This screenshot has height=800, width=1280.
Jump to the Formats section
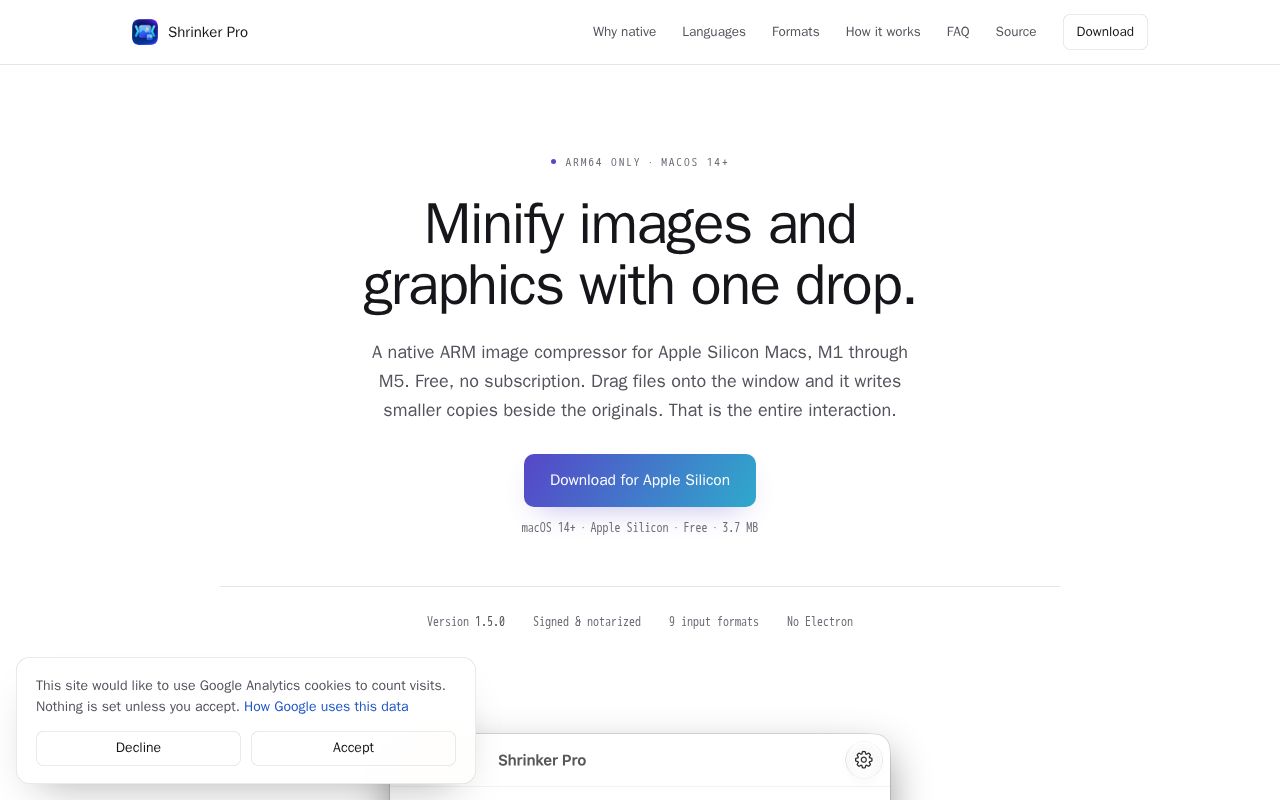(x=796, y=32)
